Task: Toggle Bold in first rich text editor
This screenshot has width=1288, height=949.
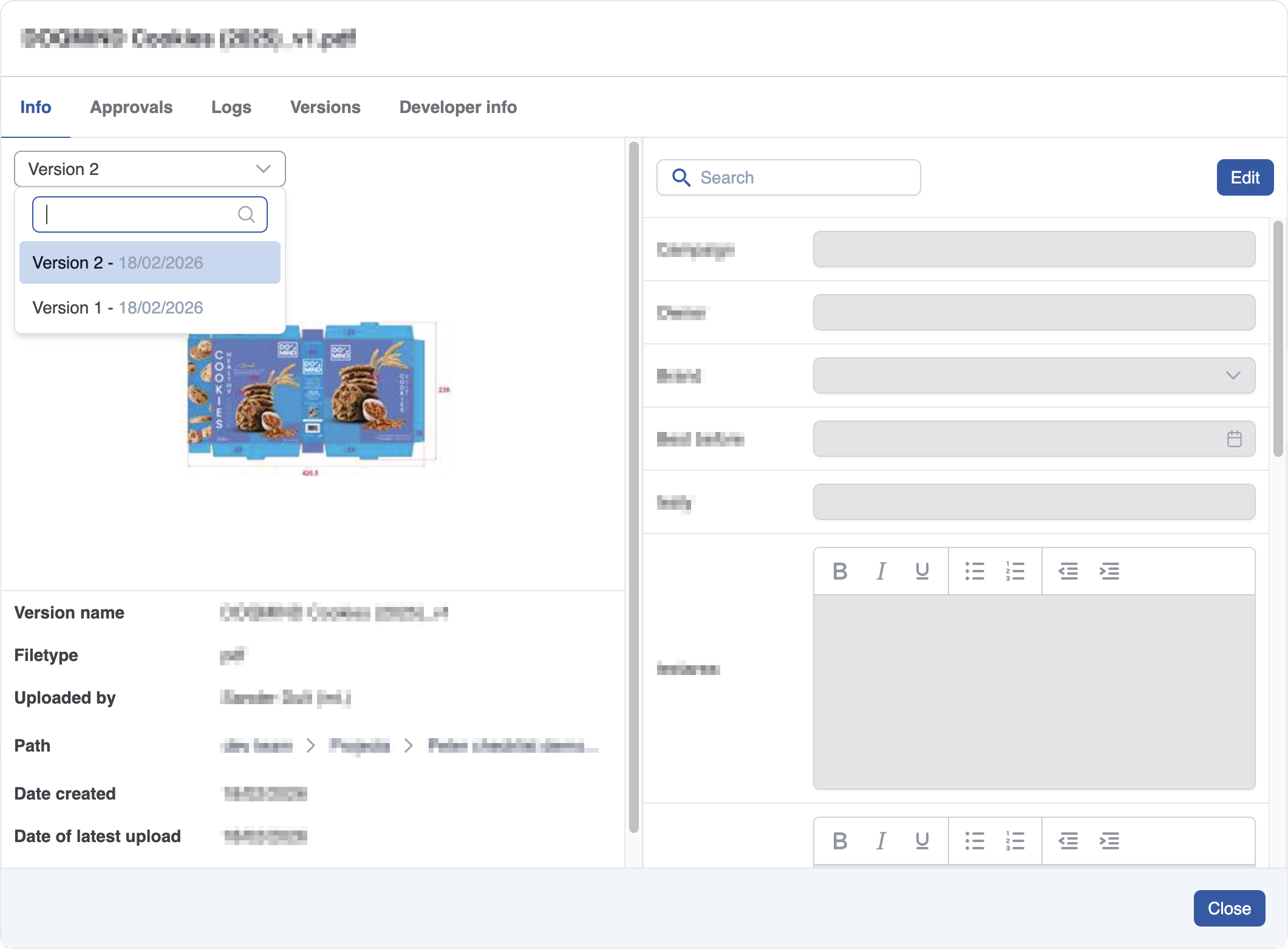Action: pyautogui.click(x=840, y=571)
